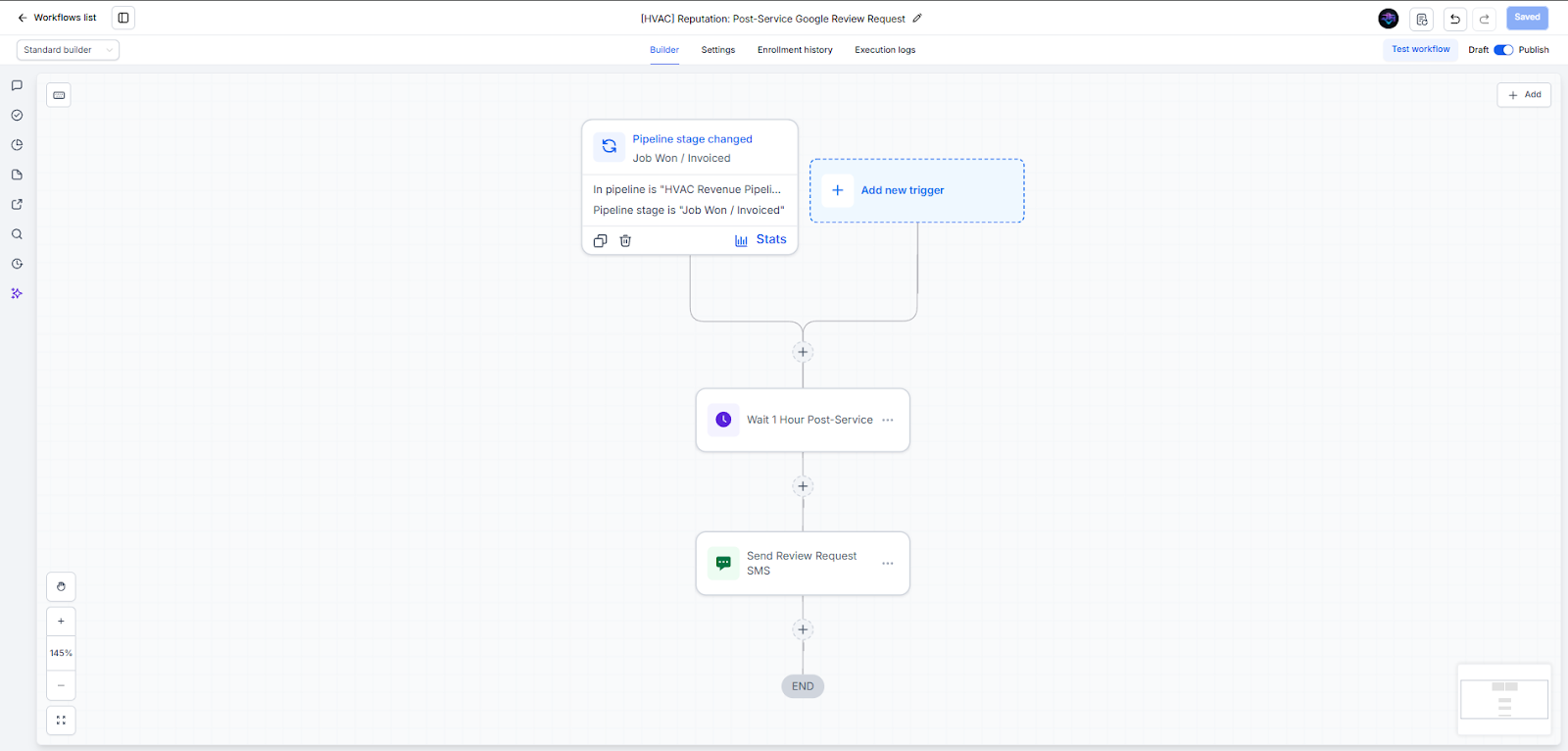
Task: Fit the workflow to the screen
Action: (61, 721)
